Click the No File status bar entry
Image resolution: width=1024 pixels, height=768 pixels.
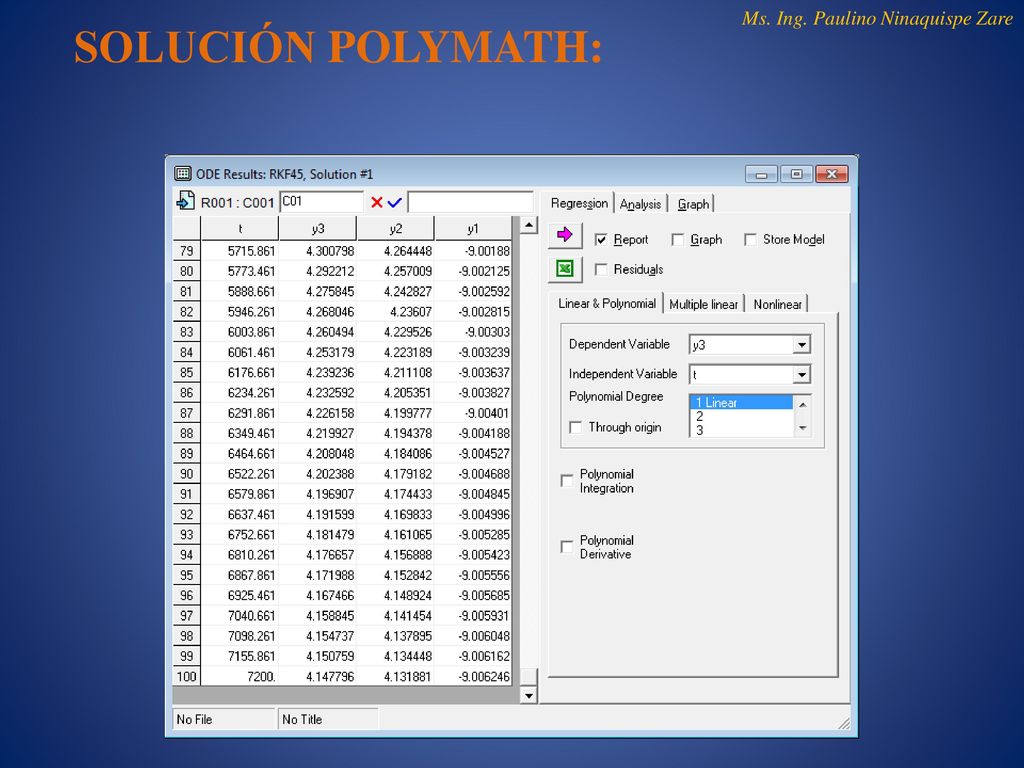224,719
